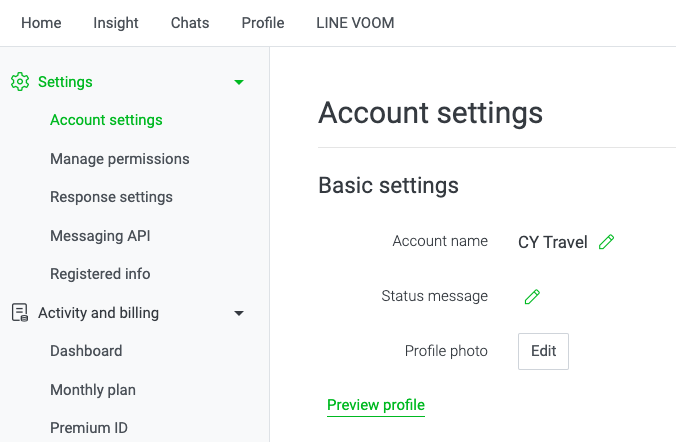The height and width of the screenshot is (442, 676).
Task: Open Manage permissions page
Action: coord(120,159)
